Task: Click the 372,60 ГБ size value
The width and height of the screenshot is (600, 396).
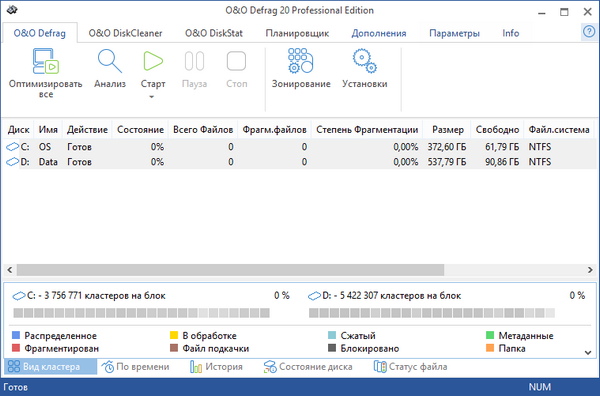Action: pyautogui.click(x=447, y=147)
